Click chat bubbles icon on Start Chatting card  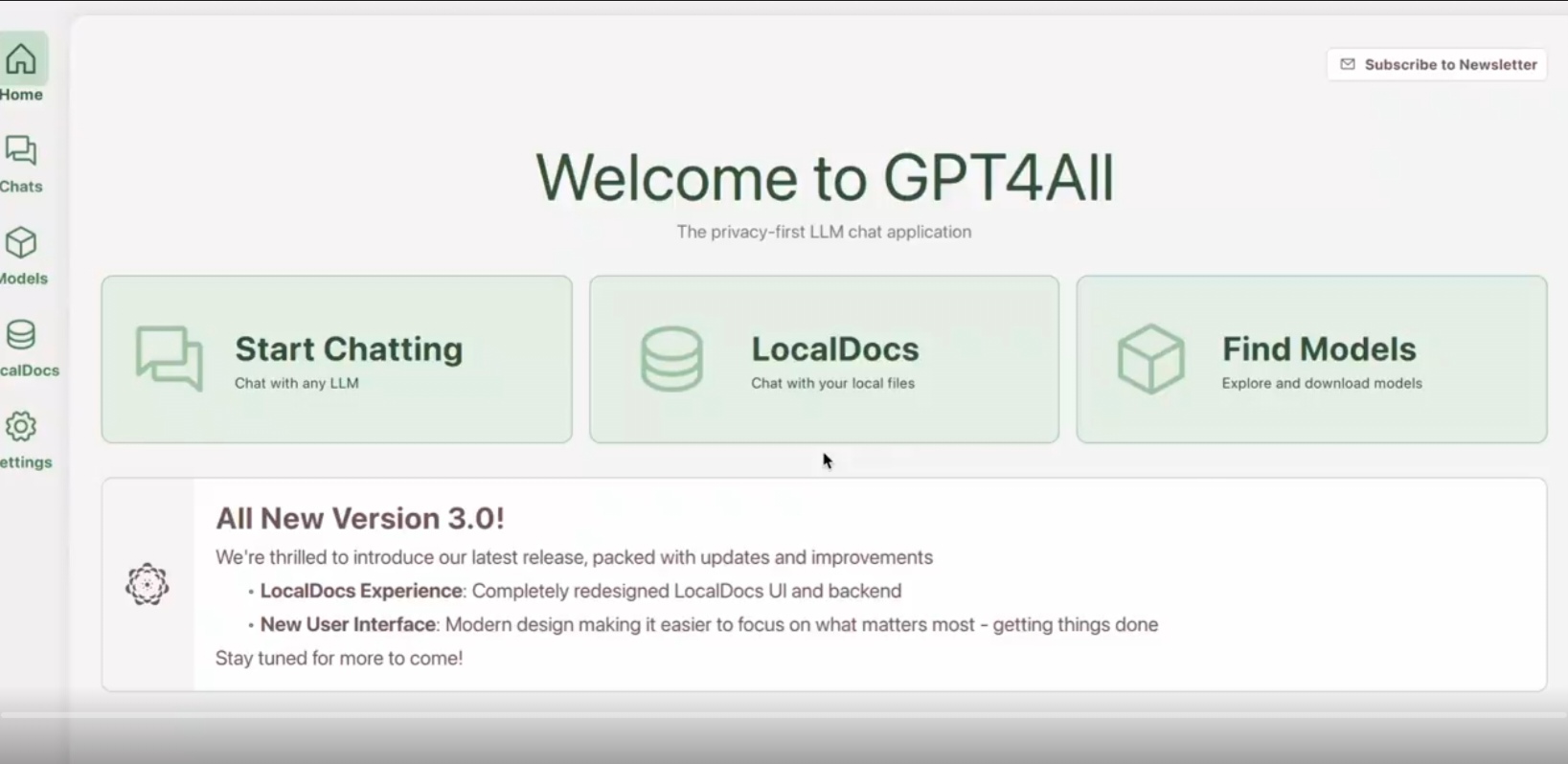pos(170,359)
